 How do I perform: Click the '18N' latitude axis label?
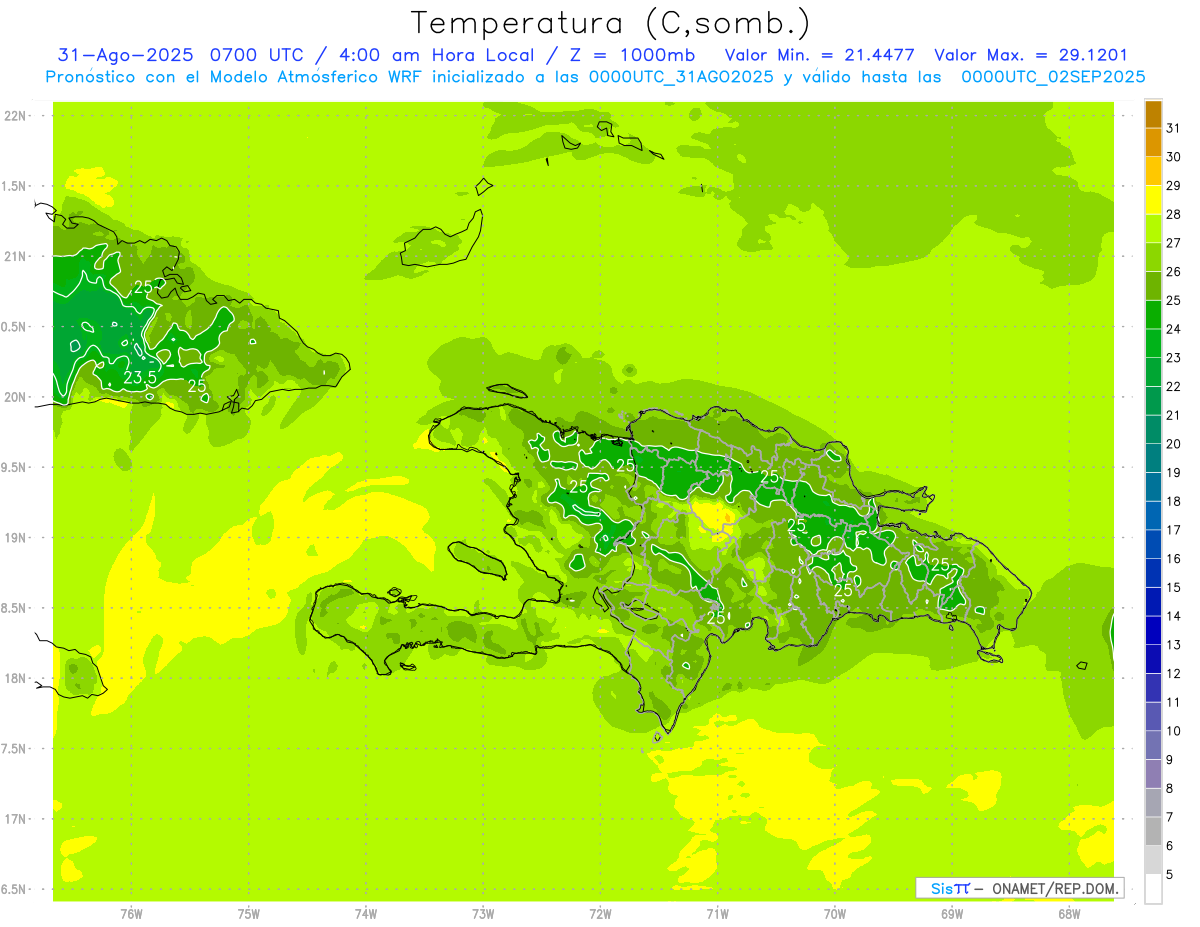click(x=15, y=678)
